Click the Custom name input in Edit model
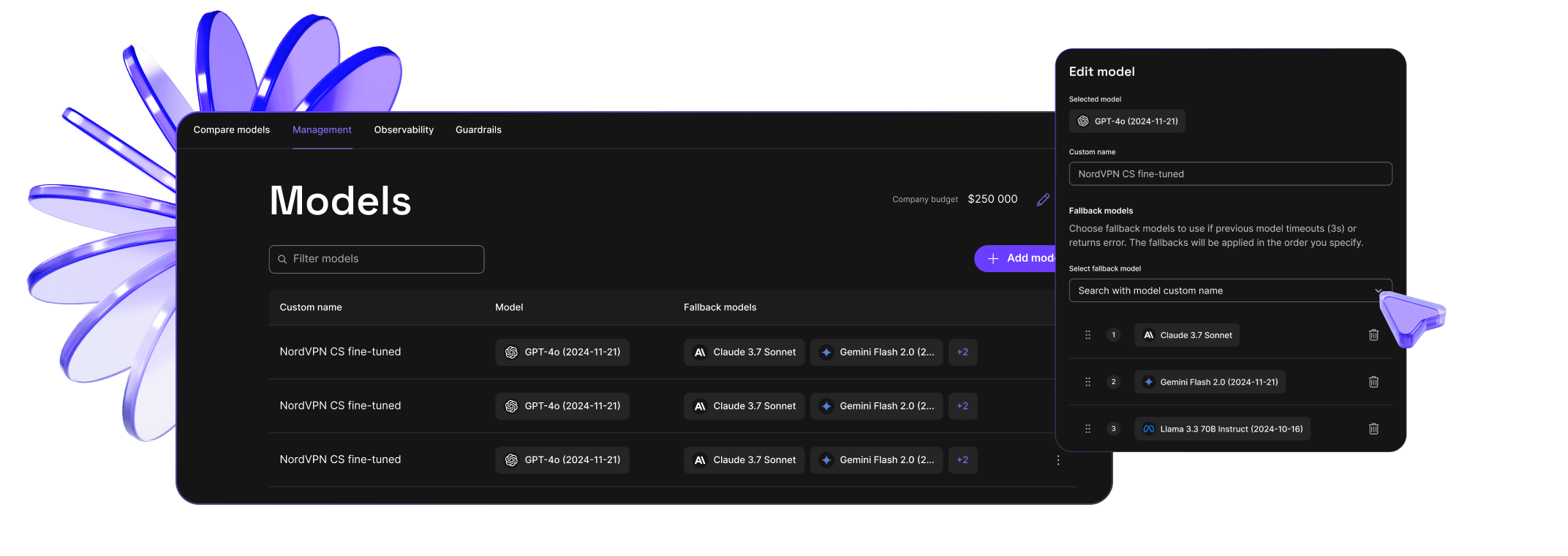The height and width of the screenshot is (556, 1568). [1230, 174]
